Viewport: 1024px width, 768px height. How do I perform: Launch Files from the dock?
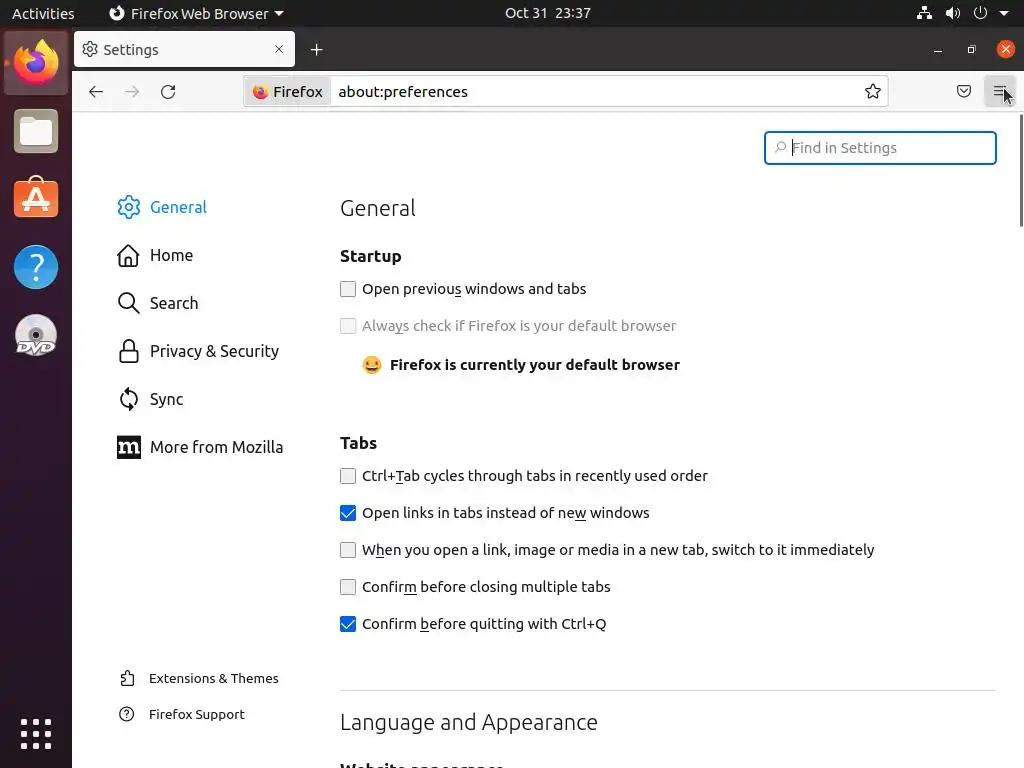[36, 131]
